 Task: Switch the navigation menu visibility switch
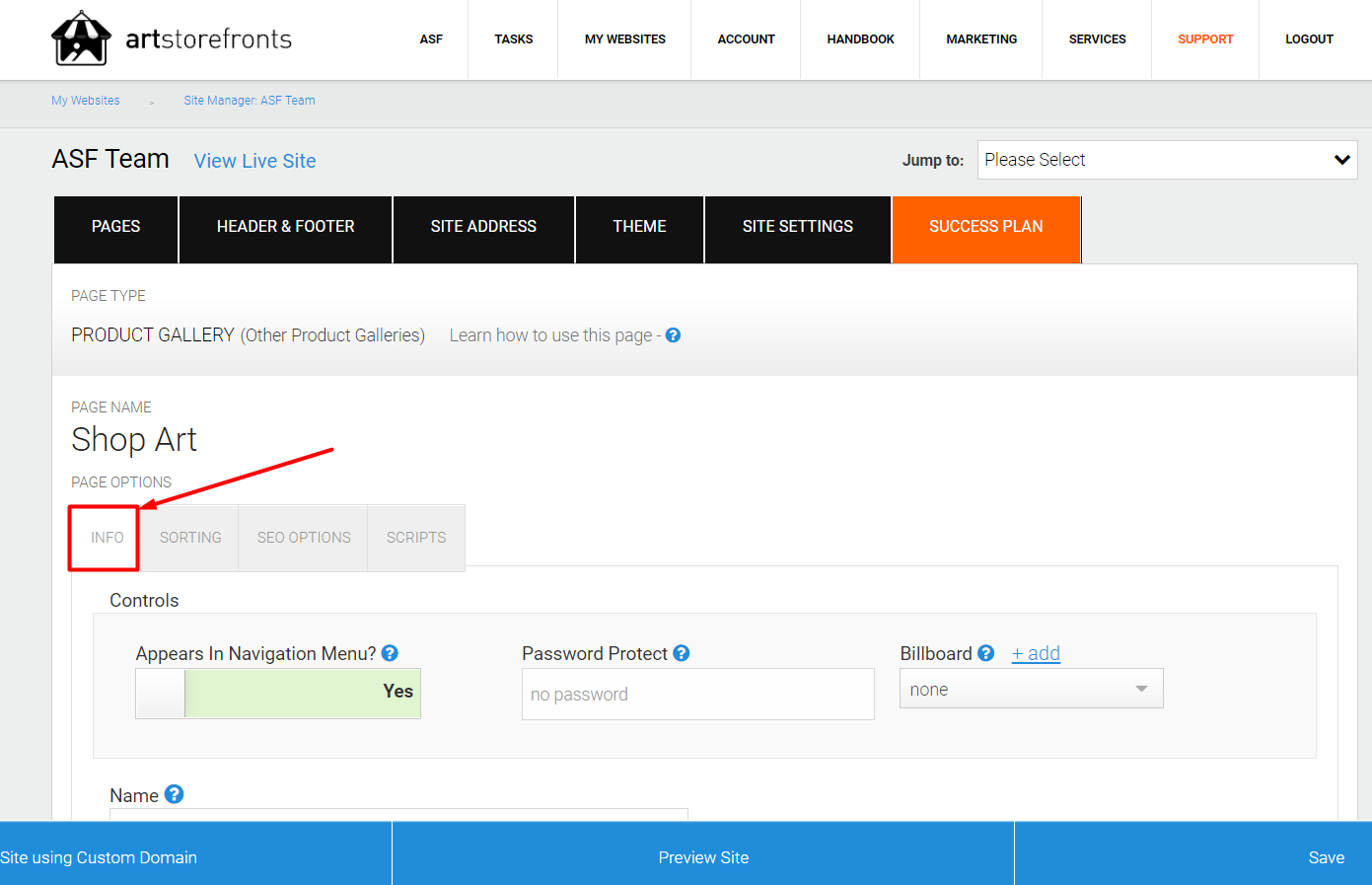coord(277,693)
